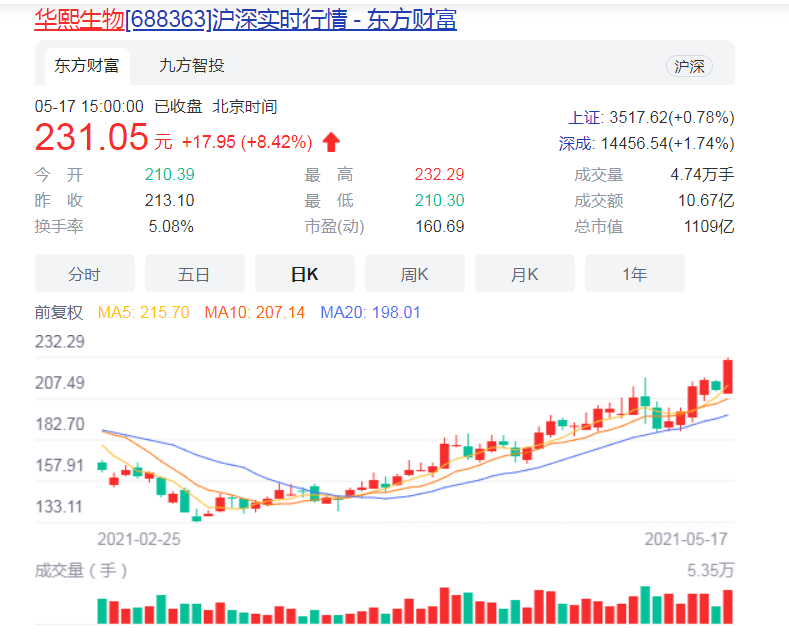The width and height of the screenshot is (789, 638).
Task: Click the 成交额 value 10.67亿
Action: pos(706,201)
